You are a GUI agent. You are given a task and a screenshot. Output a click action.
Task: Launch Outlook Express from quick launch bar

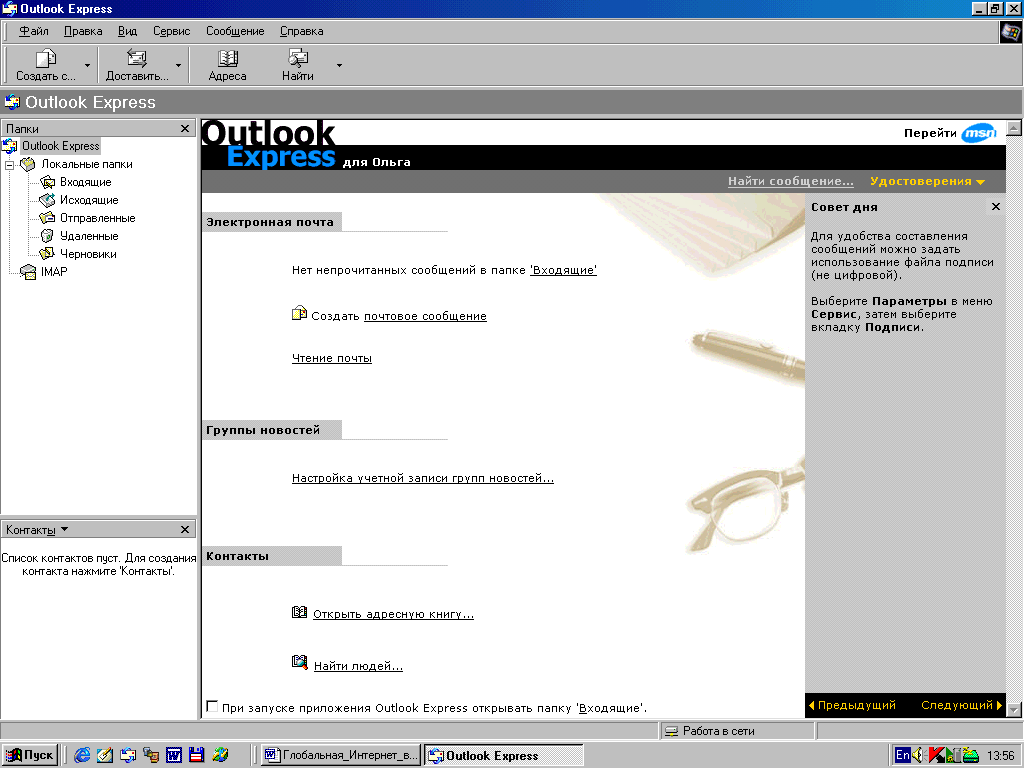(127, 755)
